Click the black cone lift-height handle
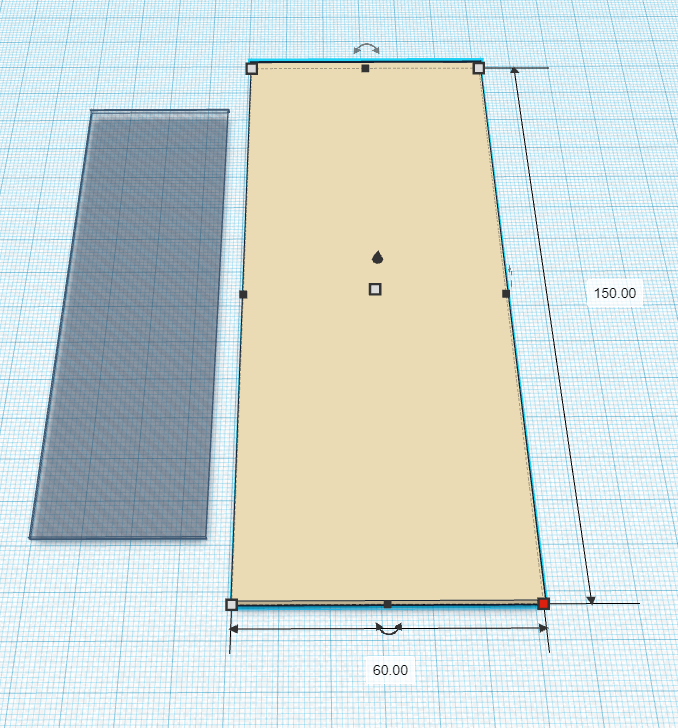 coord(378,257)
